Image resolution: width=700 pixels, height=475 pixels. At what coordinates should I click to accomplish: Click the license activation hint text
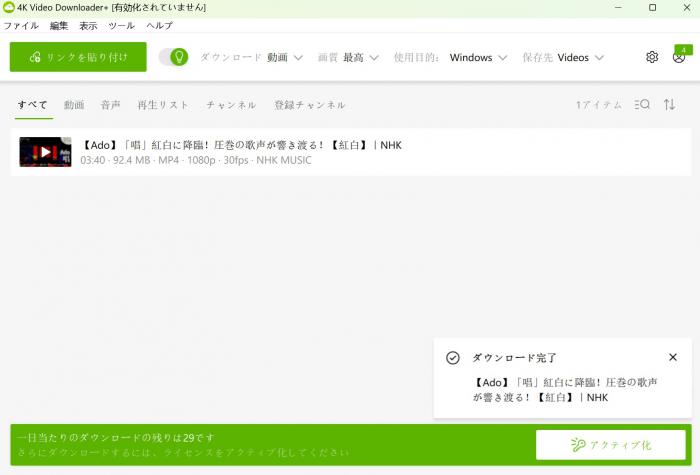pyautogui.click(x=183, y=452)
